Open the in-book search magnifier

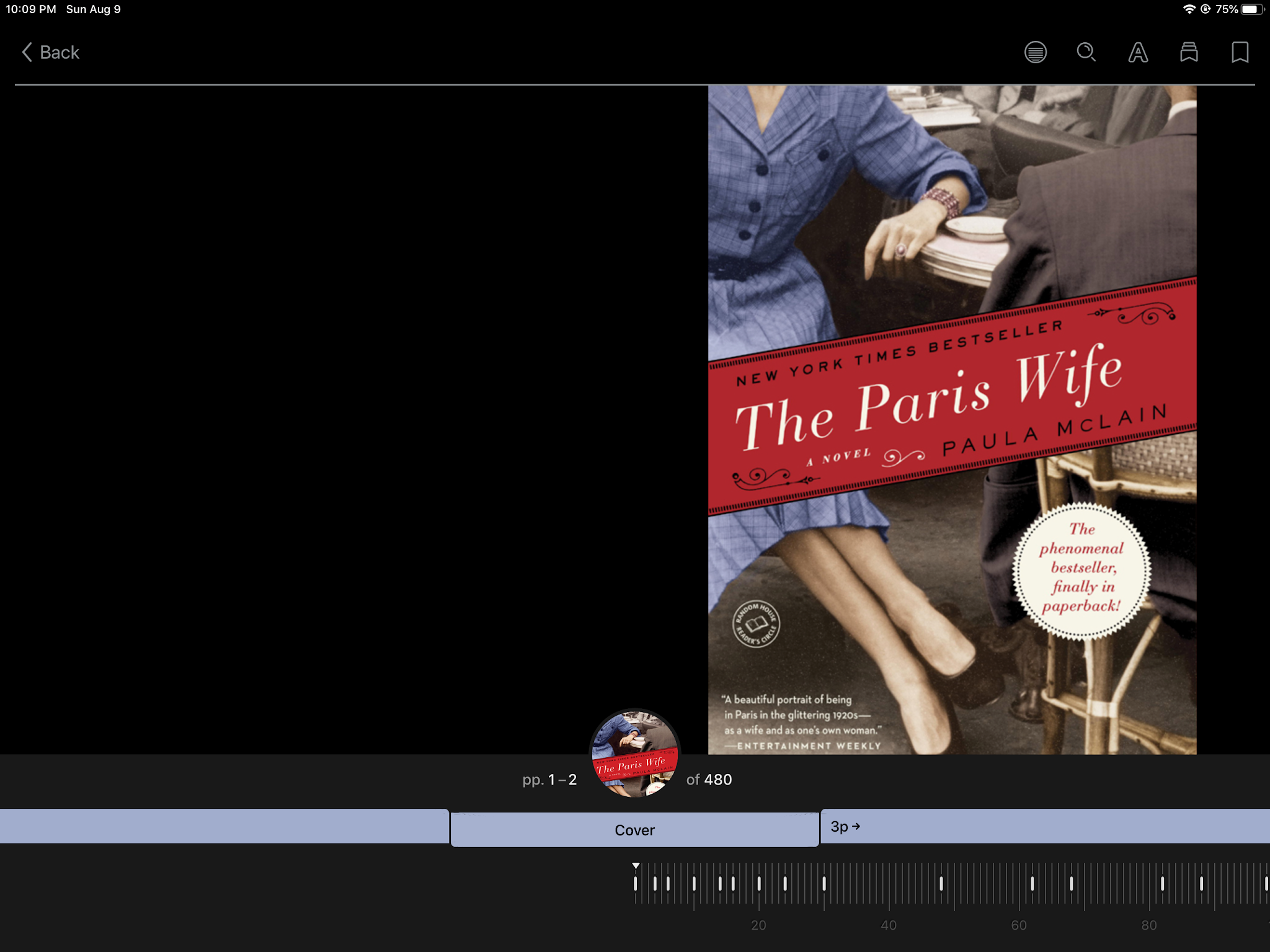(x=1086, y=52)
